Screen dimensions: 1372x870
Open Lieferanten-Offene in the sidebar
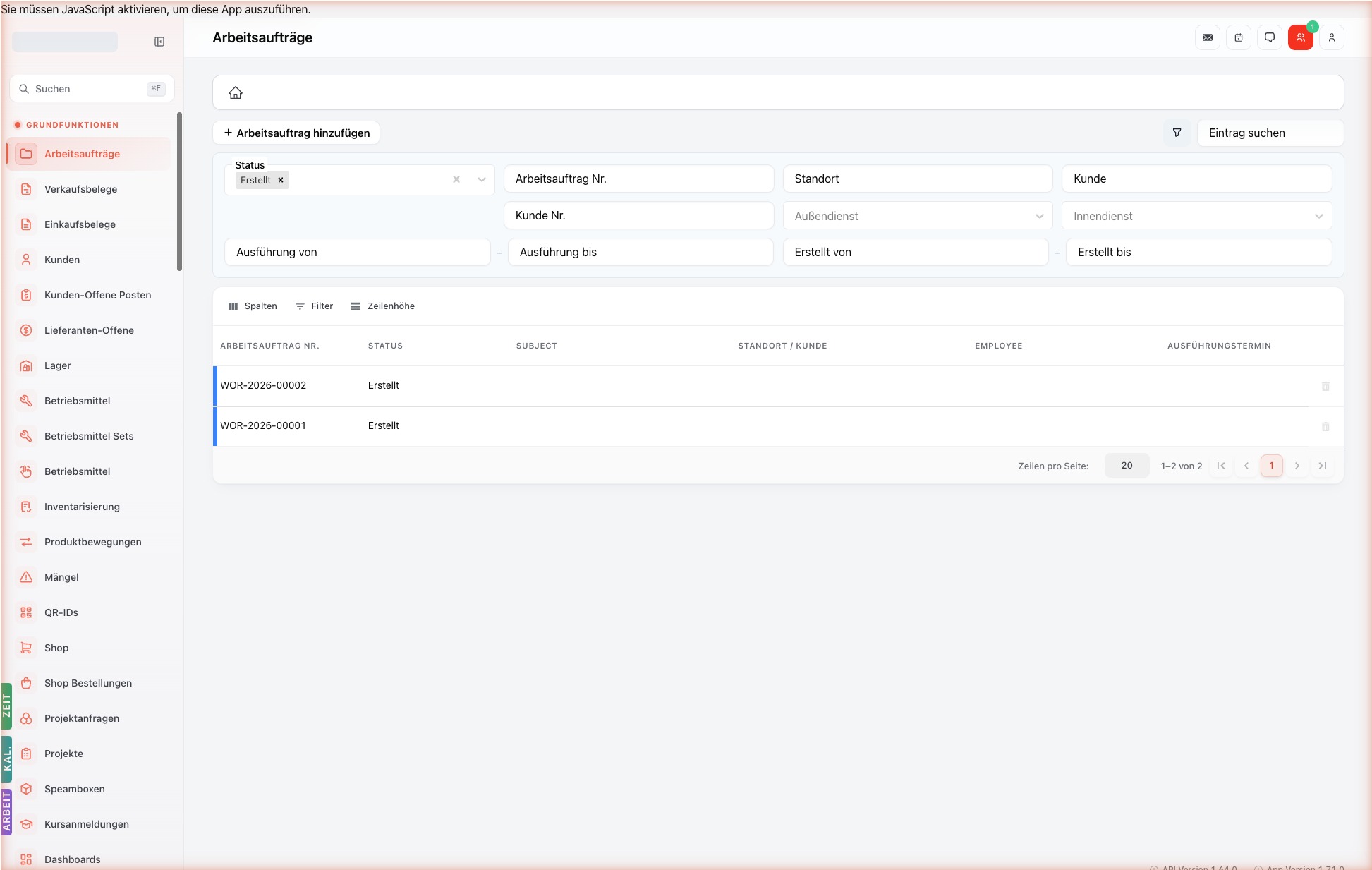[x=89, y=330]
